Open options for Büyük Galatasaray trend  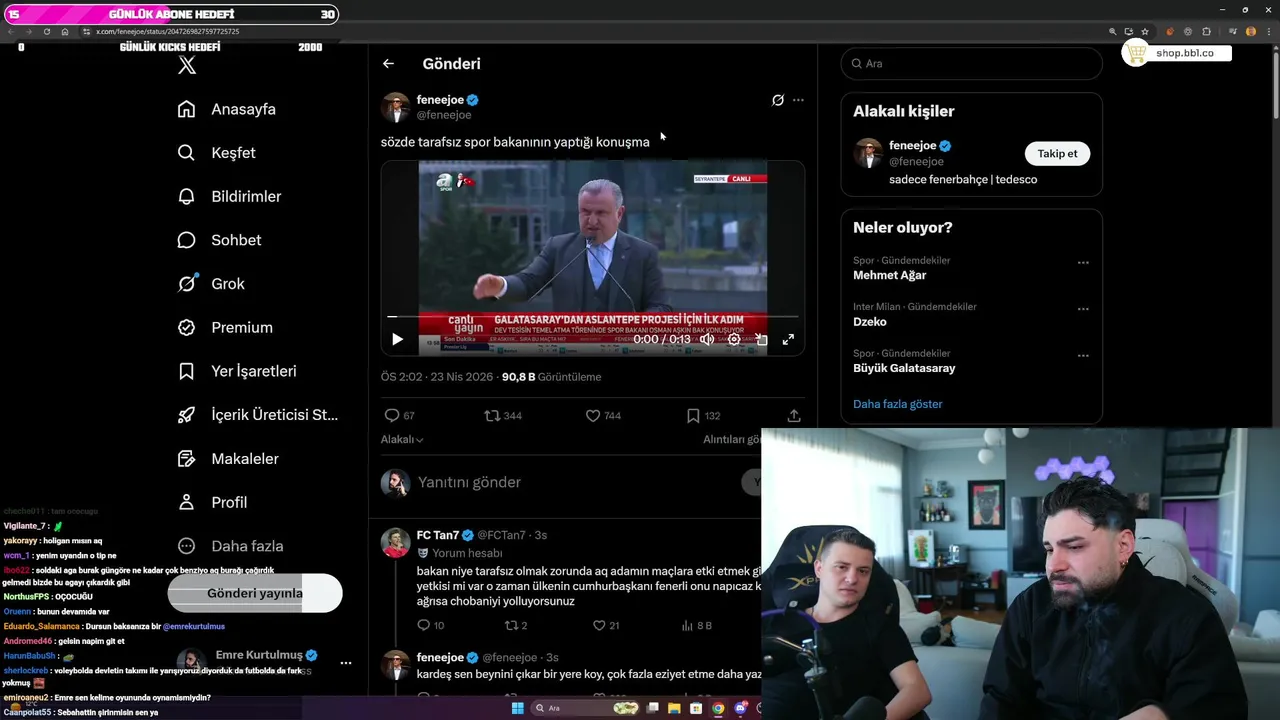pos(1083,356)
